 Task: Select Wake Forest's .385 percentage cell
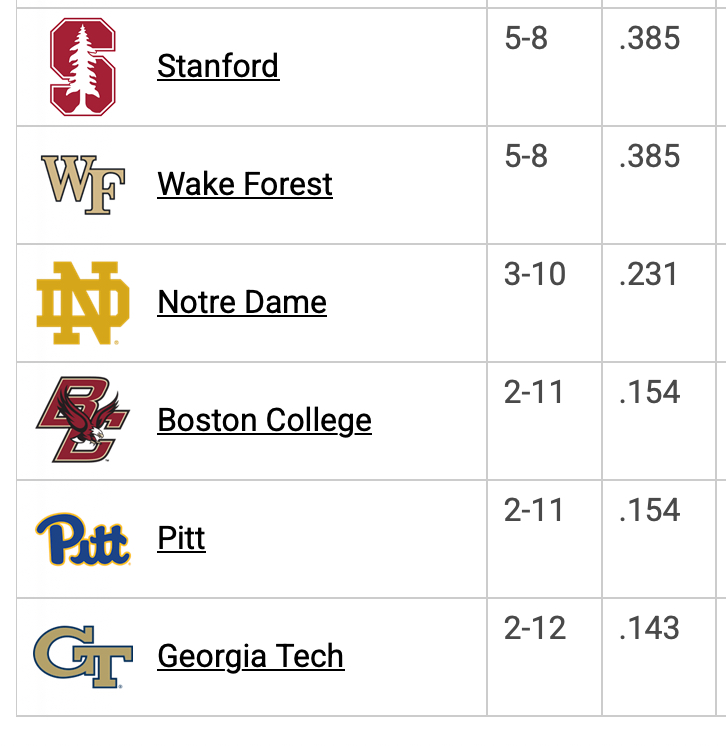coord(649,157)
